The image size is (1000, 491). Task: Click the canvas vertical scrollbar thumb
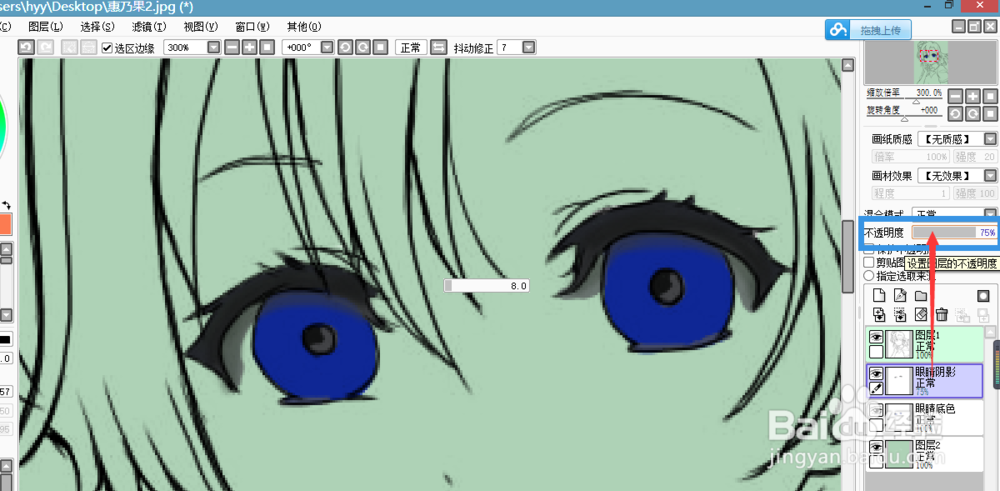pyautogui.click(x=848, y=257)
